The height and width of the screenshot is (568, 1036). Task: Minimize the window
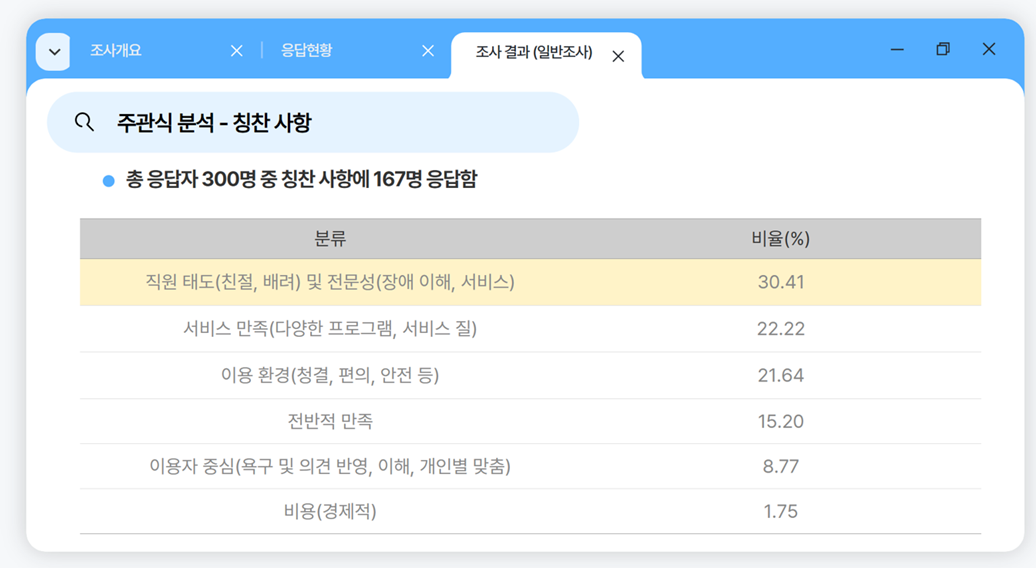click(x=897, y=49)
